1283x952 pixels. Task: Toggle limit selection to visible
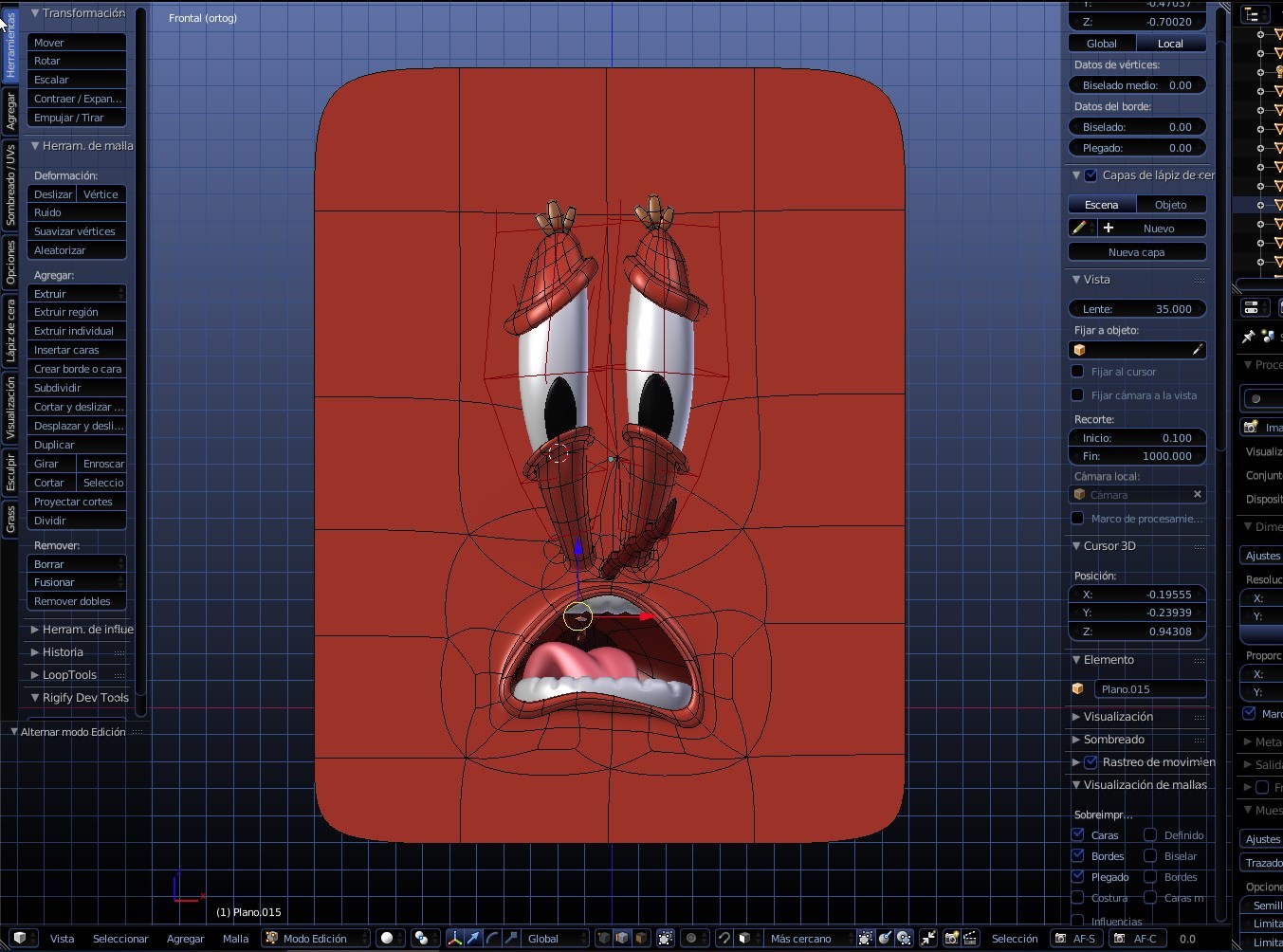coord(666,938)
